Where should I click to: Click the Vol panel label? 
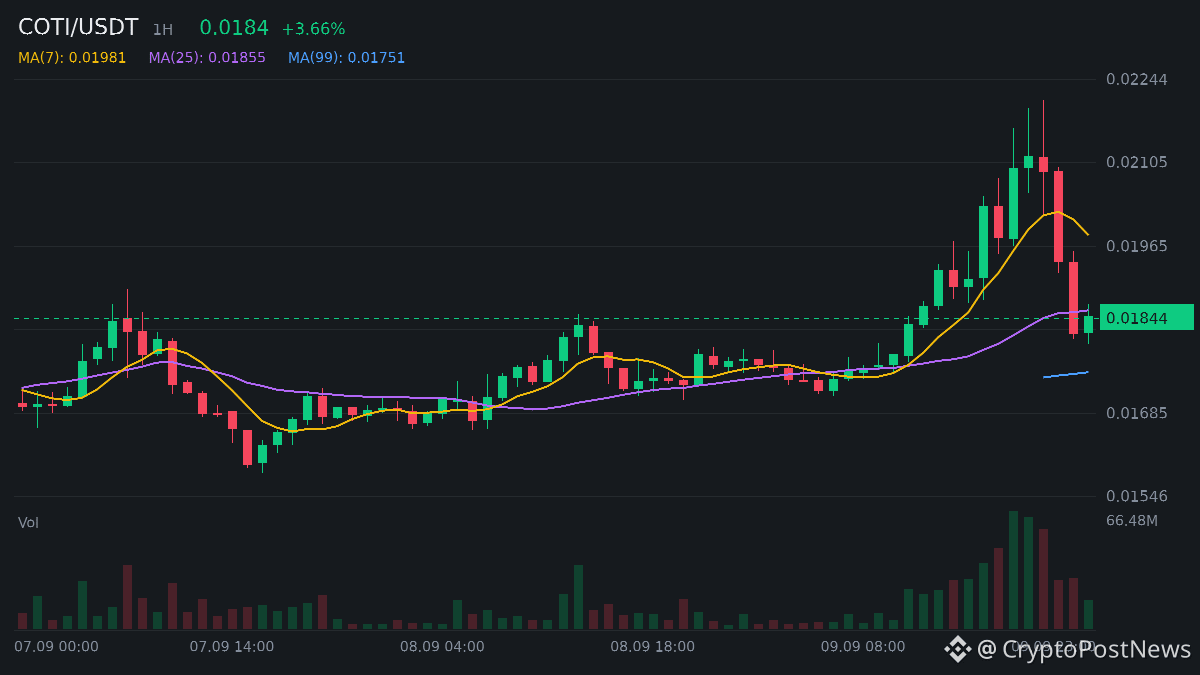pyautogui.click(x=28, y=523)
